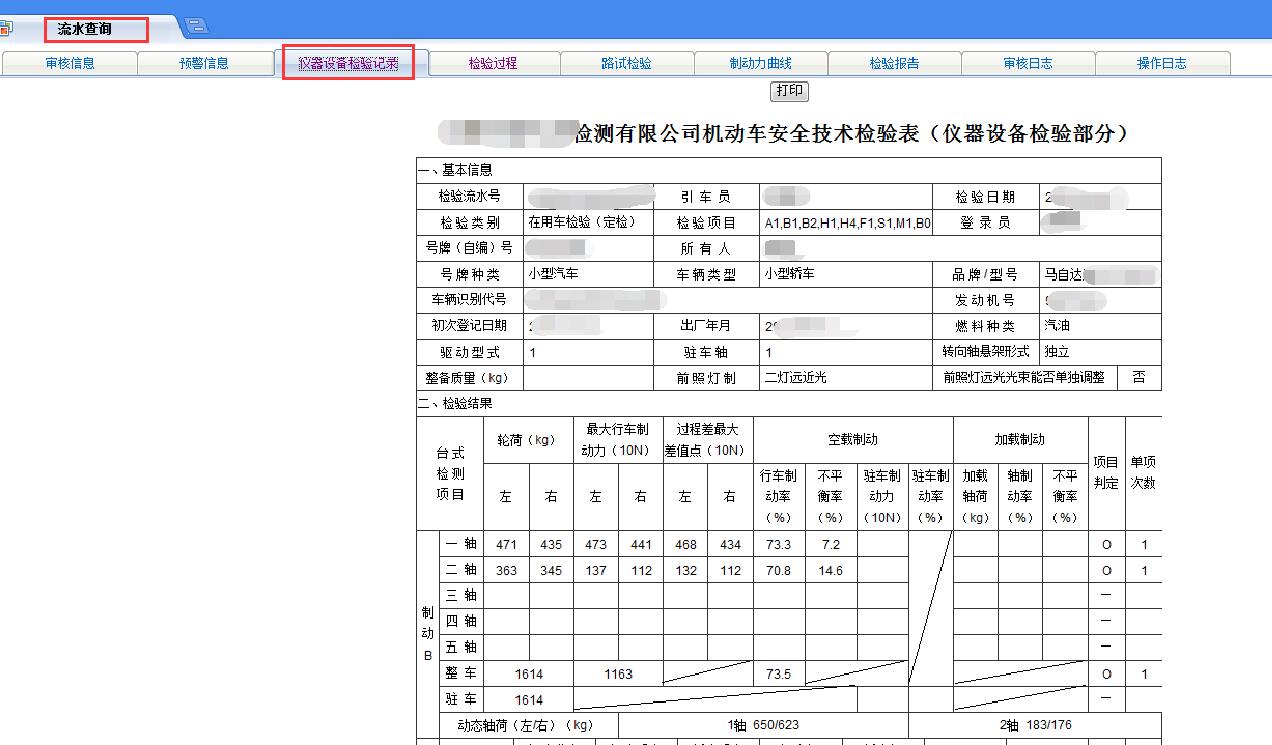Select first axle left wheel load 471
This screenshot has height=745, width=1272.
506,545
